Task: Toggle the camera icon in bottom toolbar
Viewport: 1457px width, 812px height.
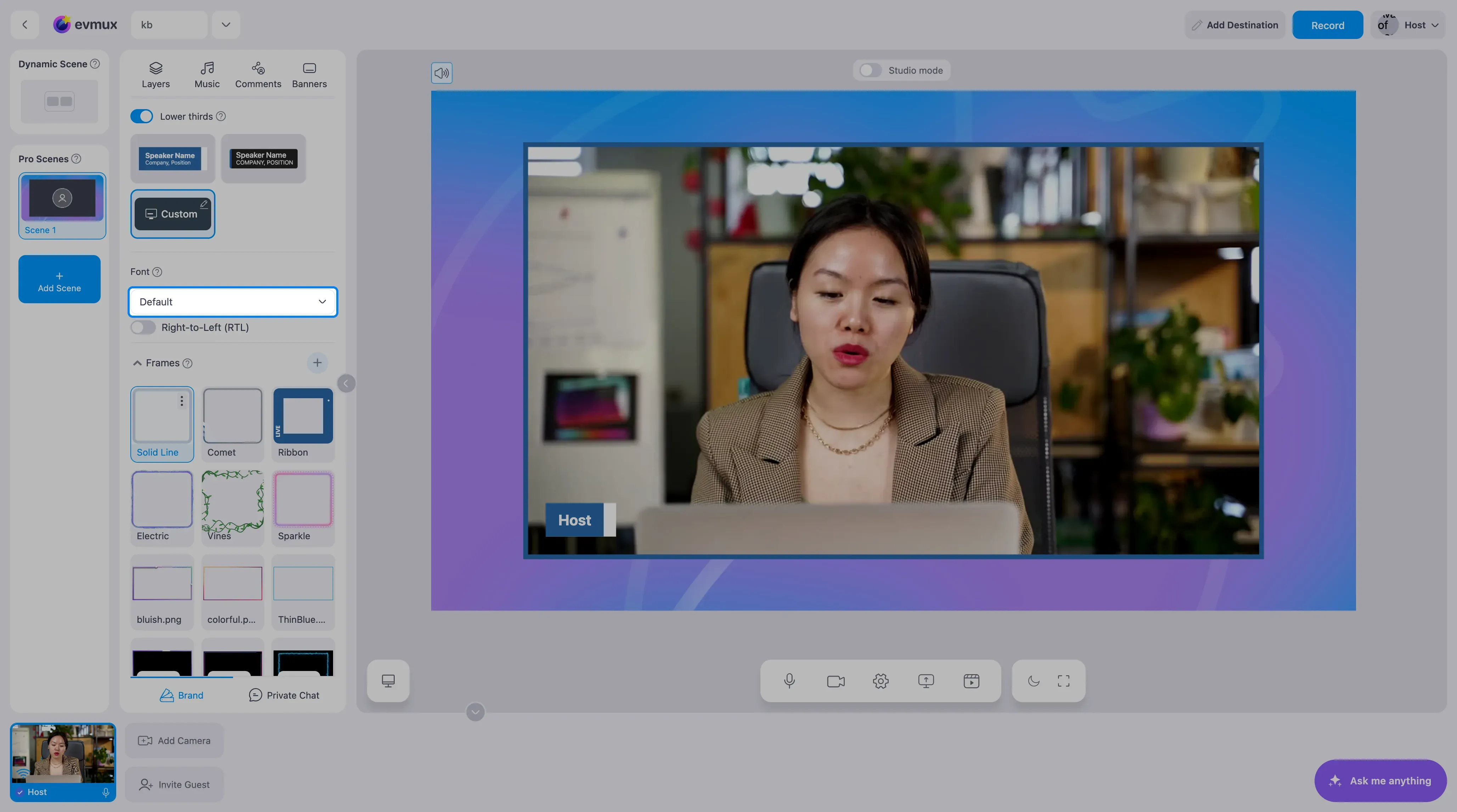Action: (836, 681)
